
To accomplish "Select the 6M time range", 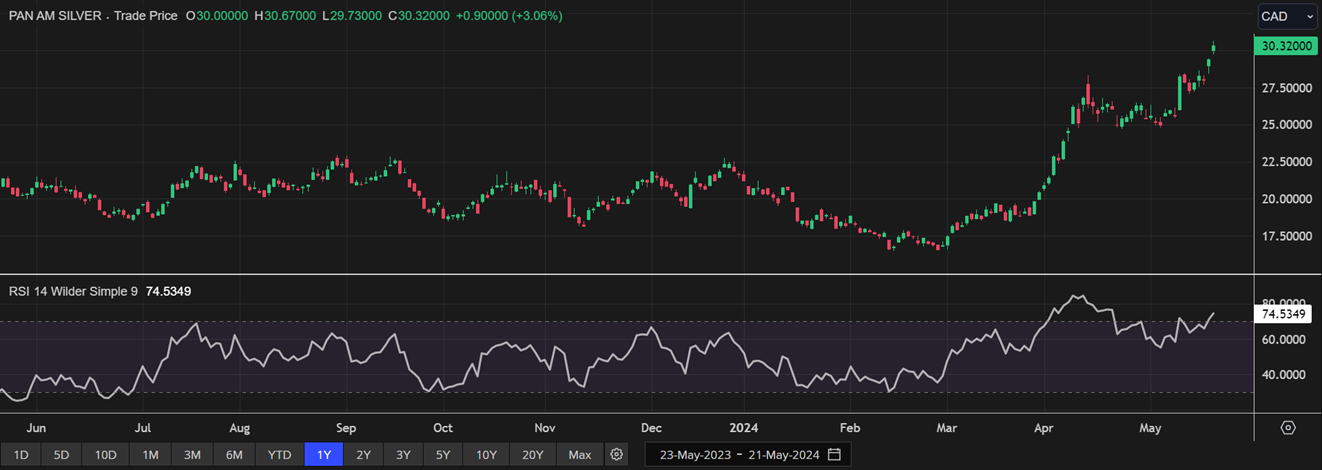I will click(234, 455).
